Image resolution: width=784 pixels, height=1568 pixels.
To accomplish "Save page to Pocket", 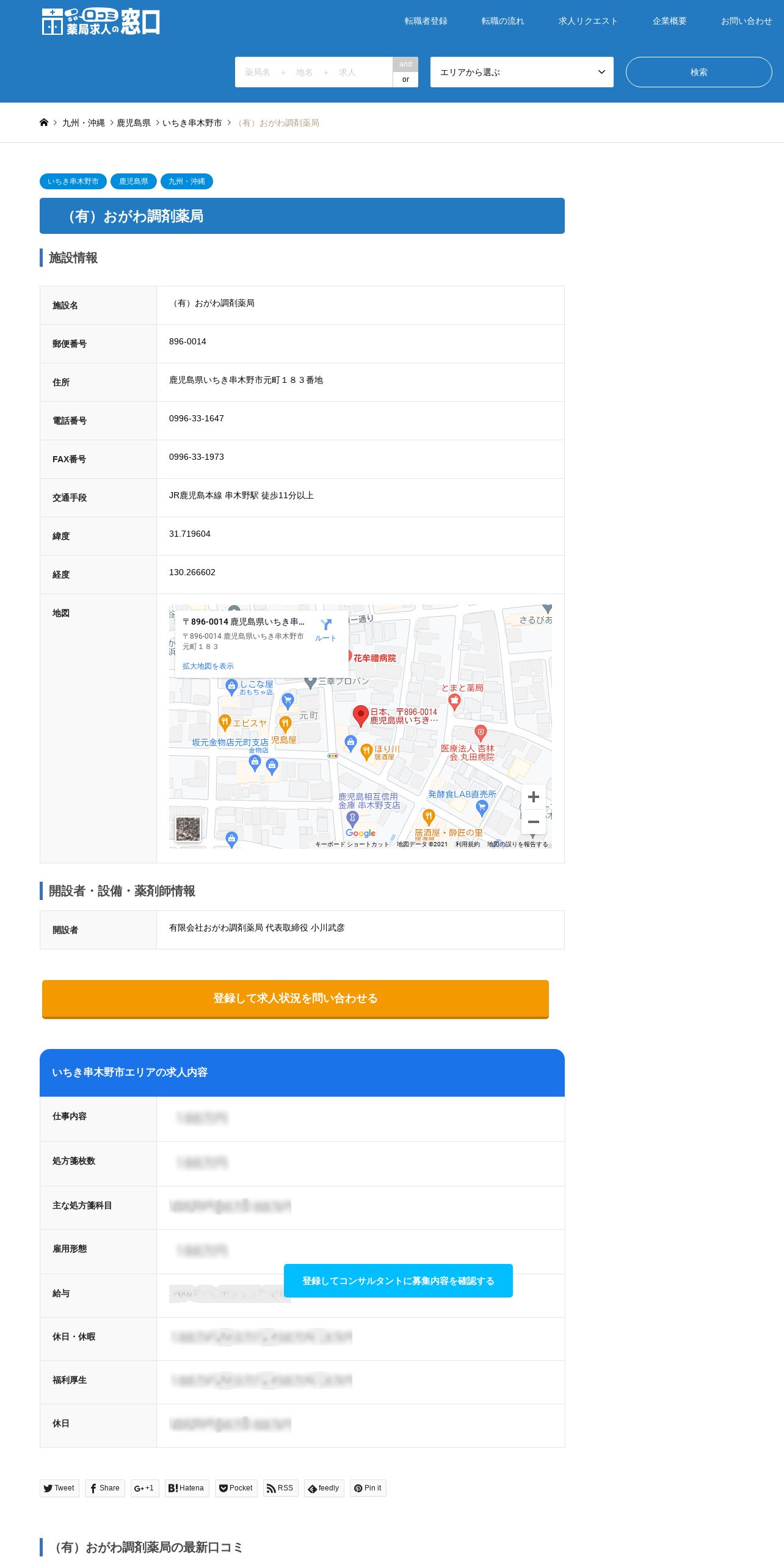I will coord(236,1488).
